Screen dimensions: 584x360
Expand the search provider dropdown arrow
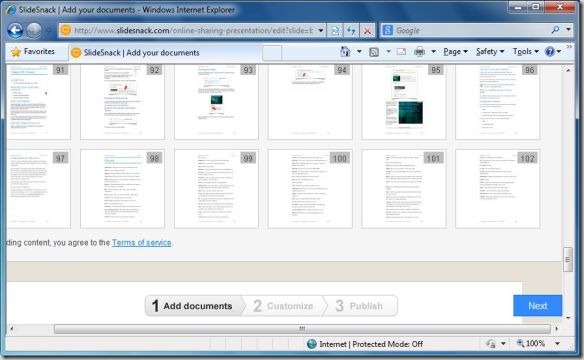click(568, 29)
